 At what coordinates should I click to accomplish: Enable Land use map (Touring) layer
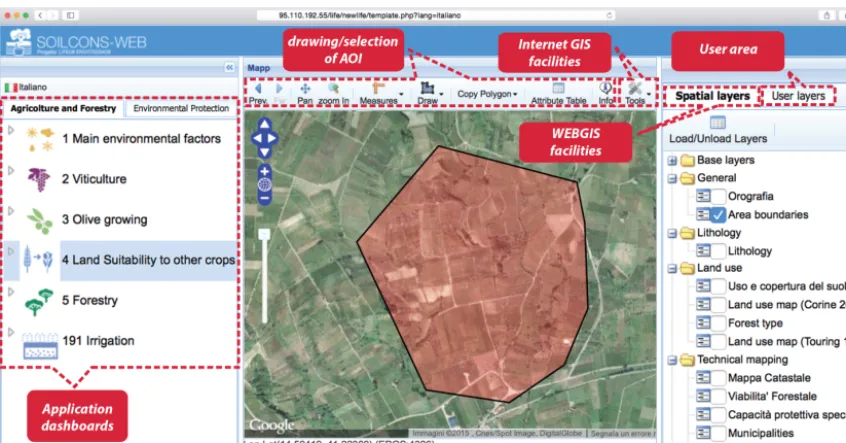click(718, 342)
